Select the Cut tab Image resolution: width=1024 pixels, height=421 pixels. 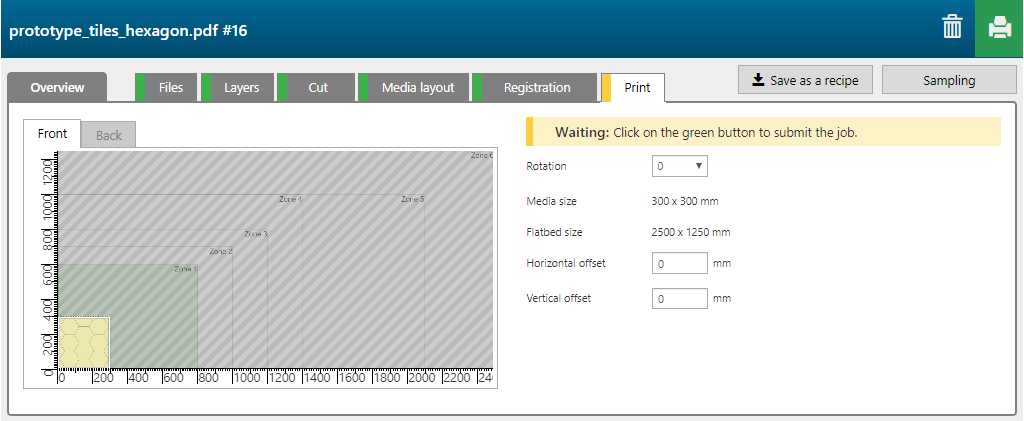coord(318,88)
